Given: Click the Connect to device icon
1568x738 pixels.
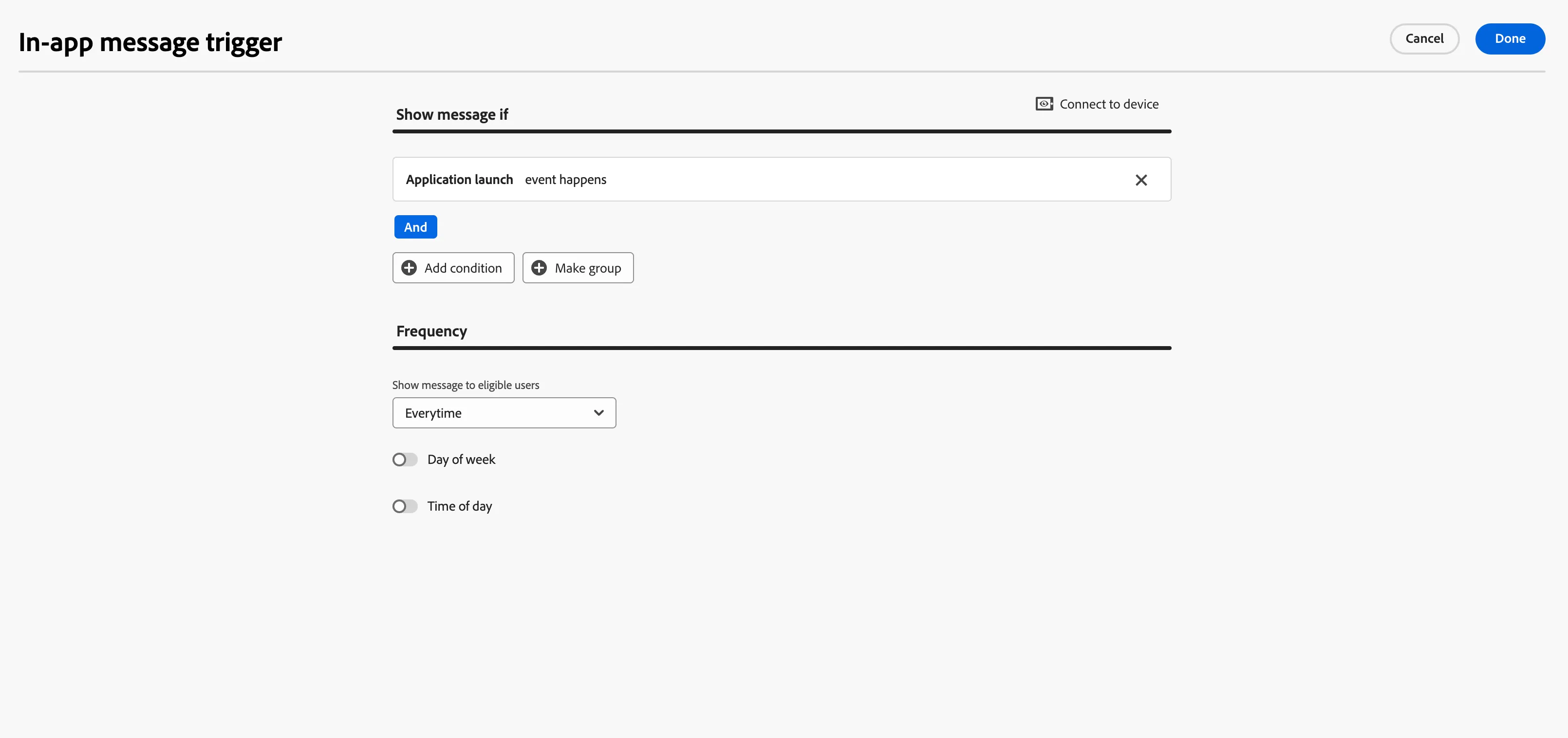Looking at the screenshot, I should 1044,104.
